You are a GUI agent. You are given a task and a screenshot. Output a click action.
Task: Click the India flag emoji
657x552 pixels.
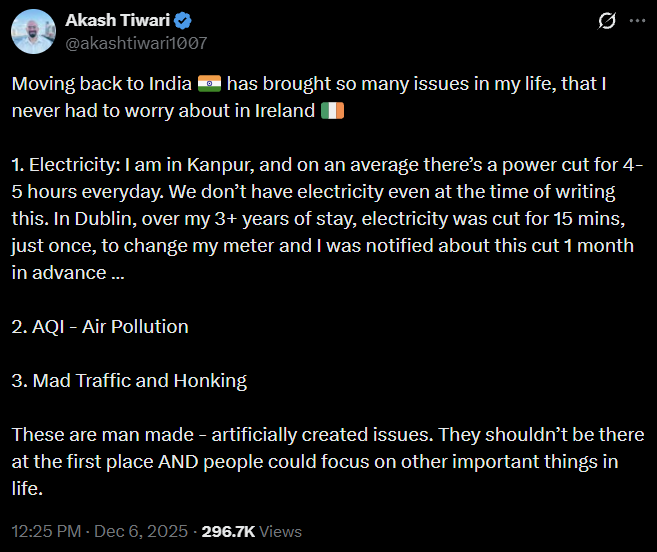click(209, 84)
